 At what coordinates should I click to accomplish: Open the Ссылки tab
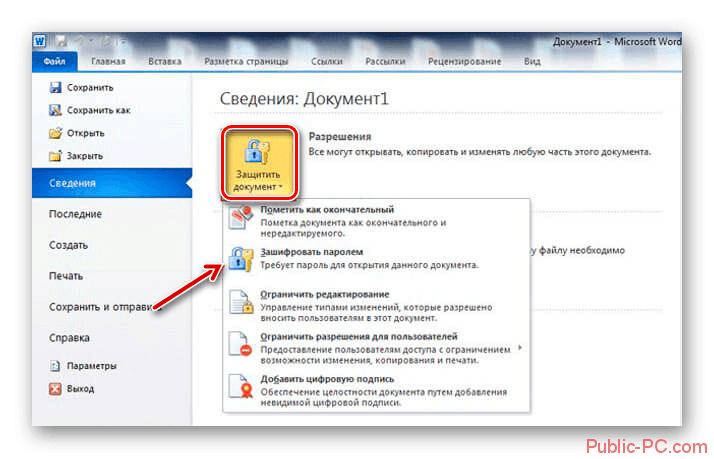pyautogui.click(x=327, y=61)
